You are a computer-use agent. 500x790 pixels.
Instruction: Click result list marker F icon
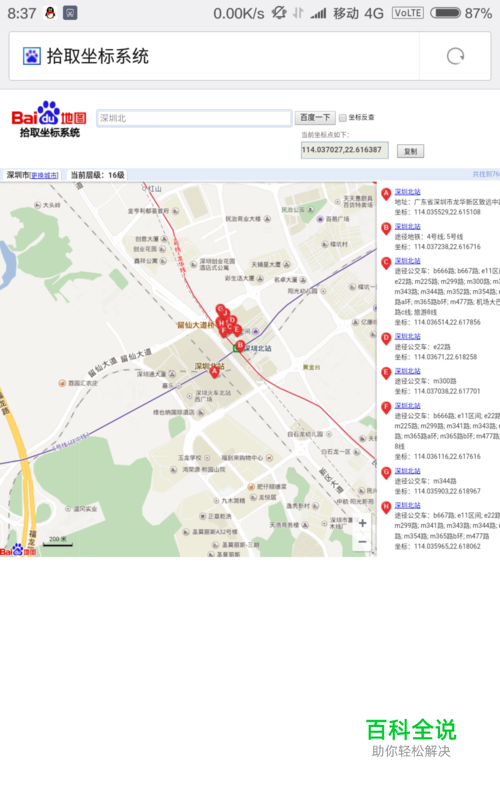(386, 408)
